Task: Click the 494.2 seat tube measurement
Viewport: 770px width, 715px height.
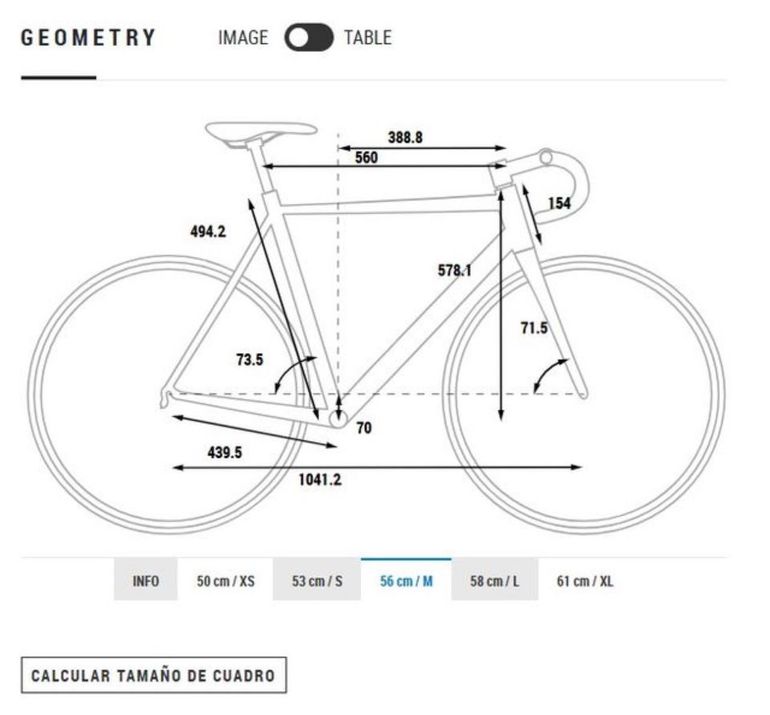Action: (208, 232)
